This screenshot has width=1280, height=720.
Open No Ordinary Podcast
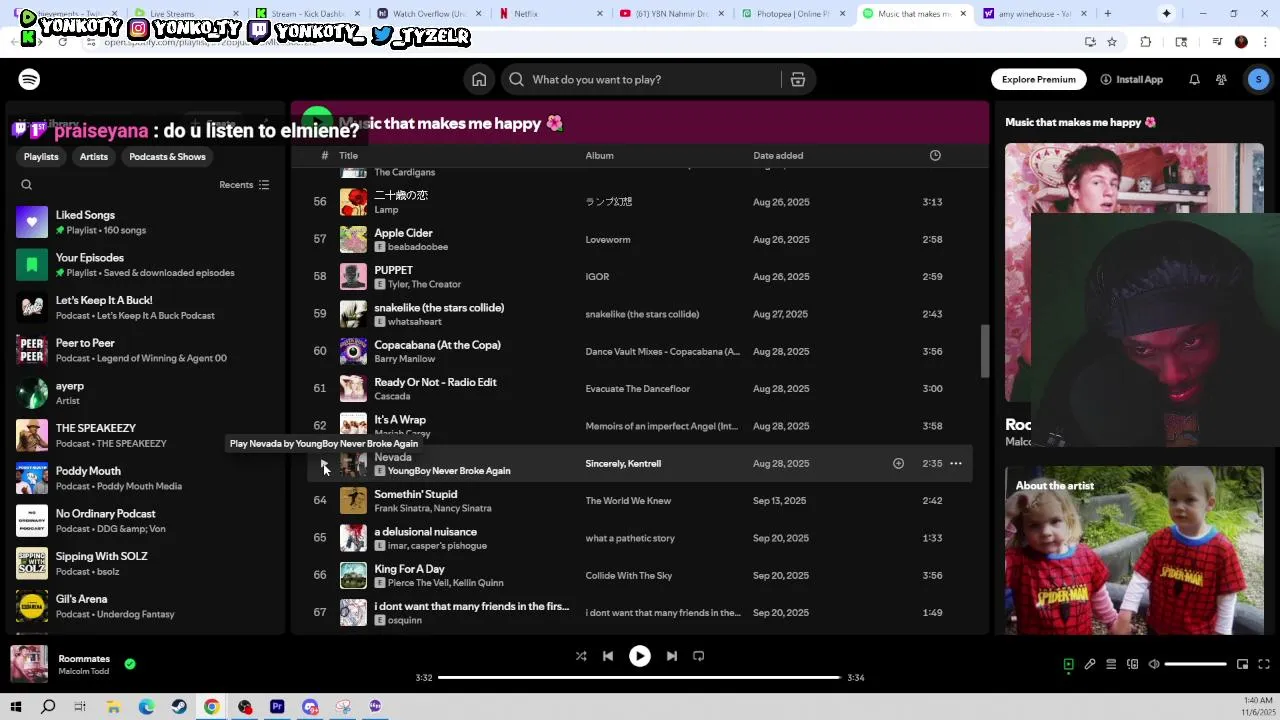pos(145,521)
